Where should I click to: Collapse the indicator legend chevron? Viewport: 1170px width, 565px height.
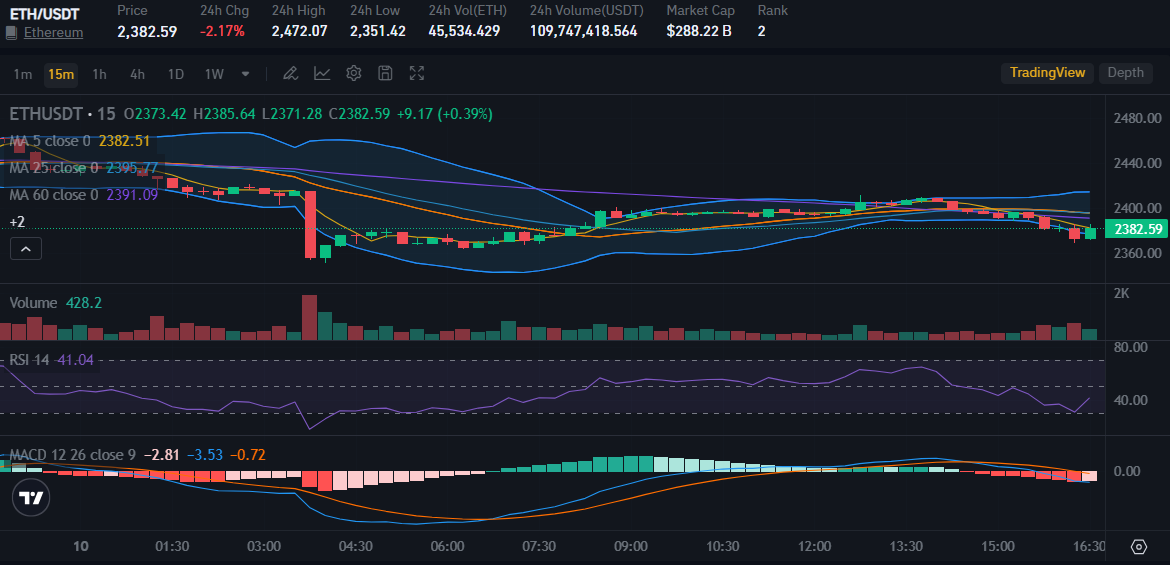tap(25, 250)
